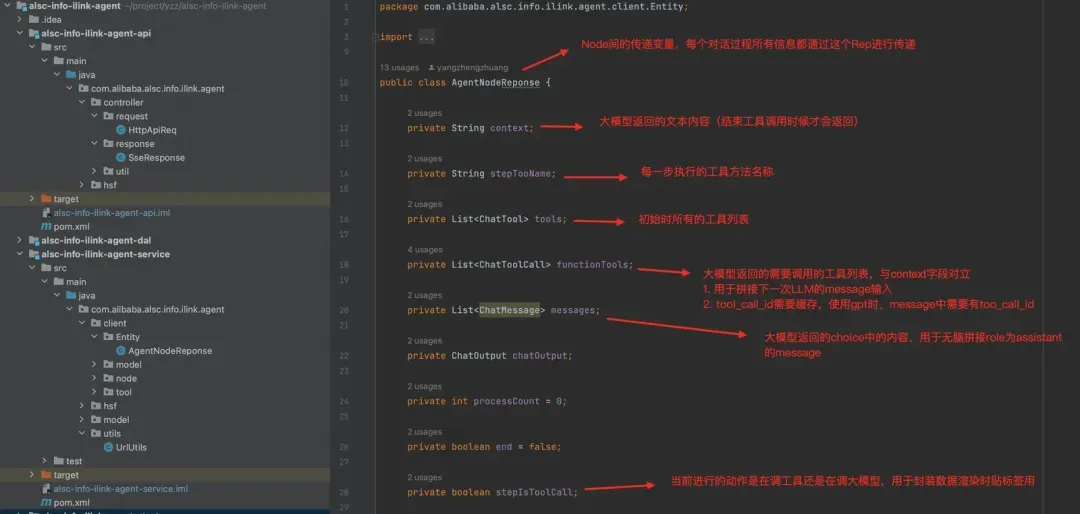Click the alsc-info-ilink-agent-api.iml file icon
The height and width of the screenshot is (514, 1080).
(46, 213)
